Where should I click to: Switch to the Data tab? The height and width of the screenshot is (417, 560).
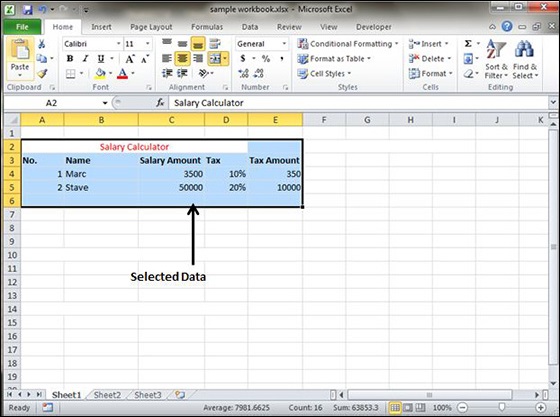(x=250, y=27)
